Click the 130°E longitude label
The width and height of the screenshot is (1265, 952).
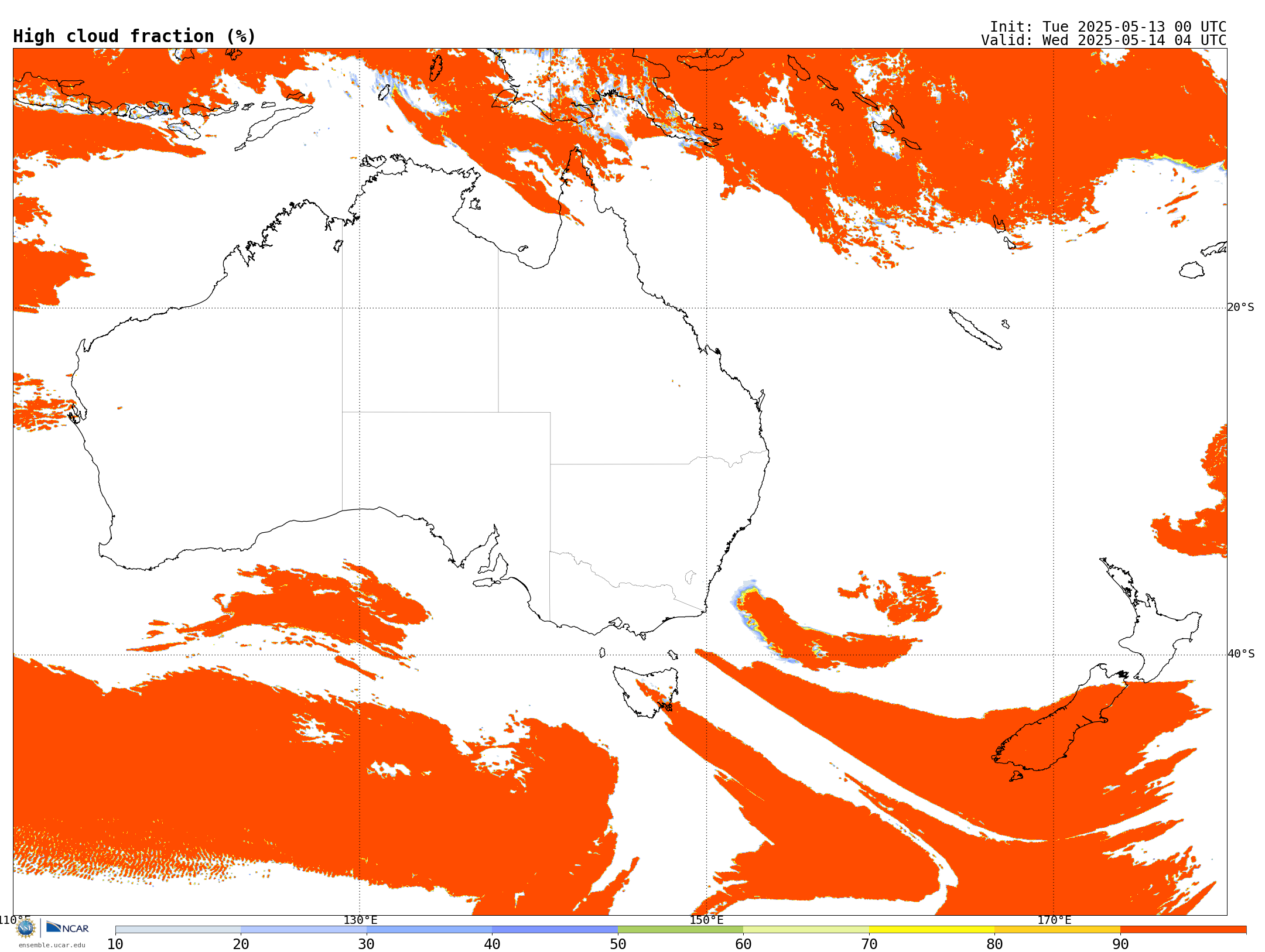[360, 920]
